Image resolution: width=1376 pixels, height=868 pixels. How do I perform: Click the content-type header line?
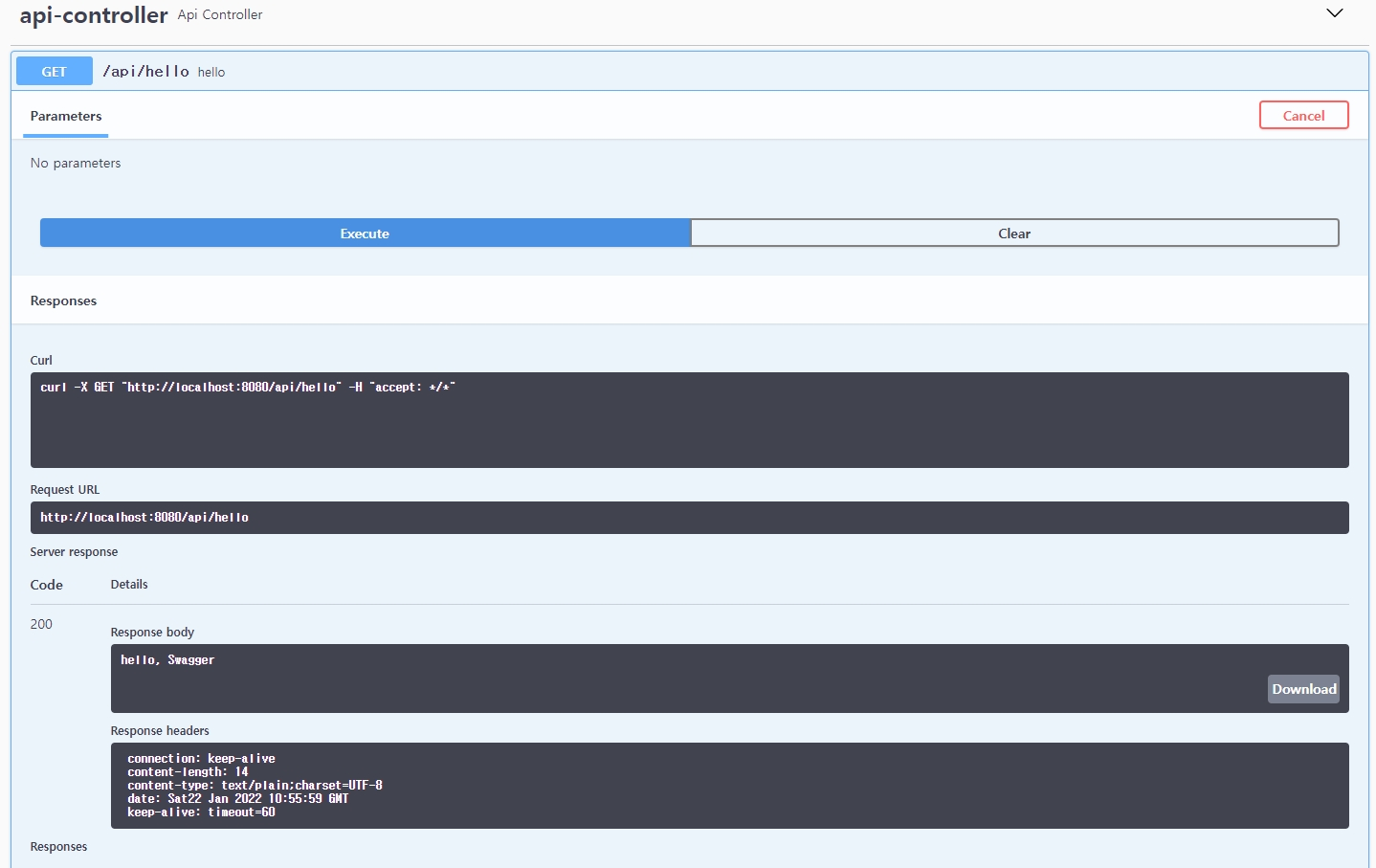point(255,786)
